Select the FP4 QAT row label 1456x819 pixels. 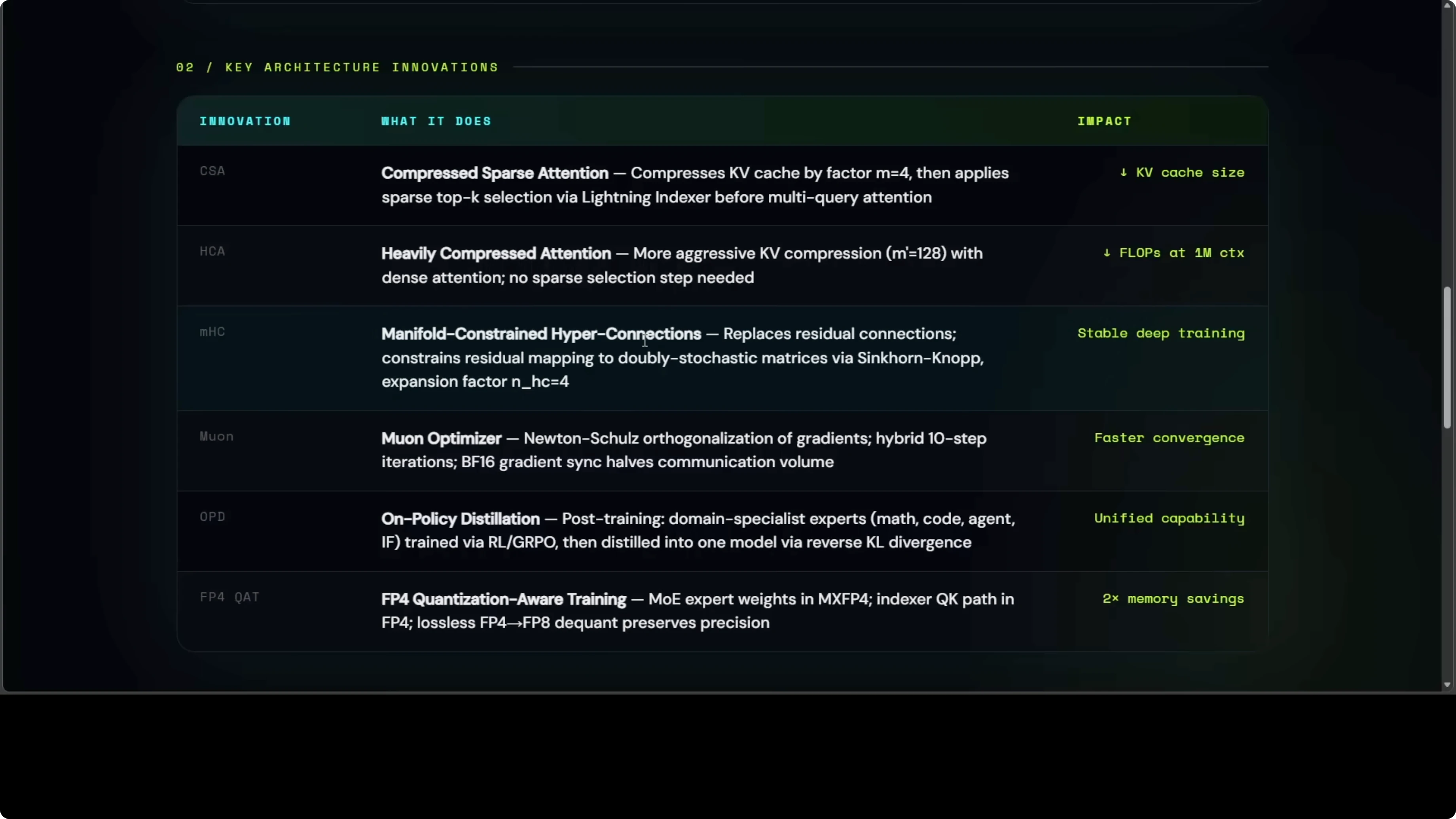229,597
